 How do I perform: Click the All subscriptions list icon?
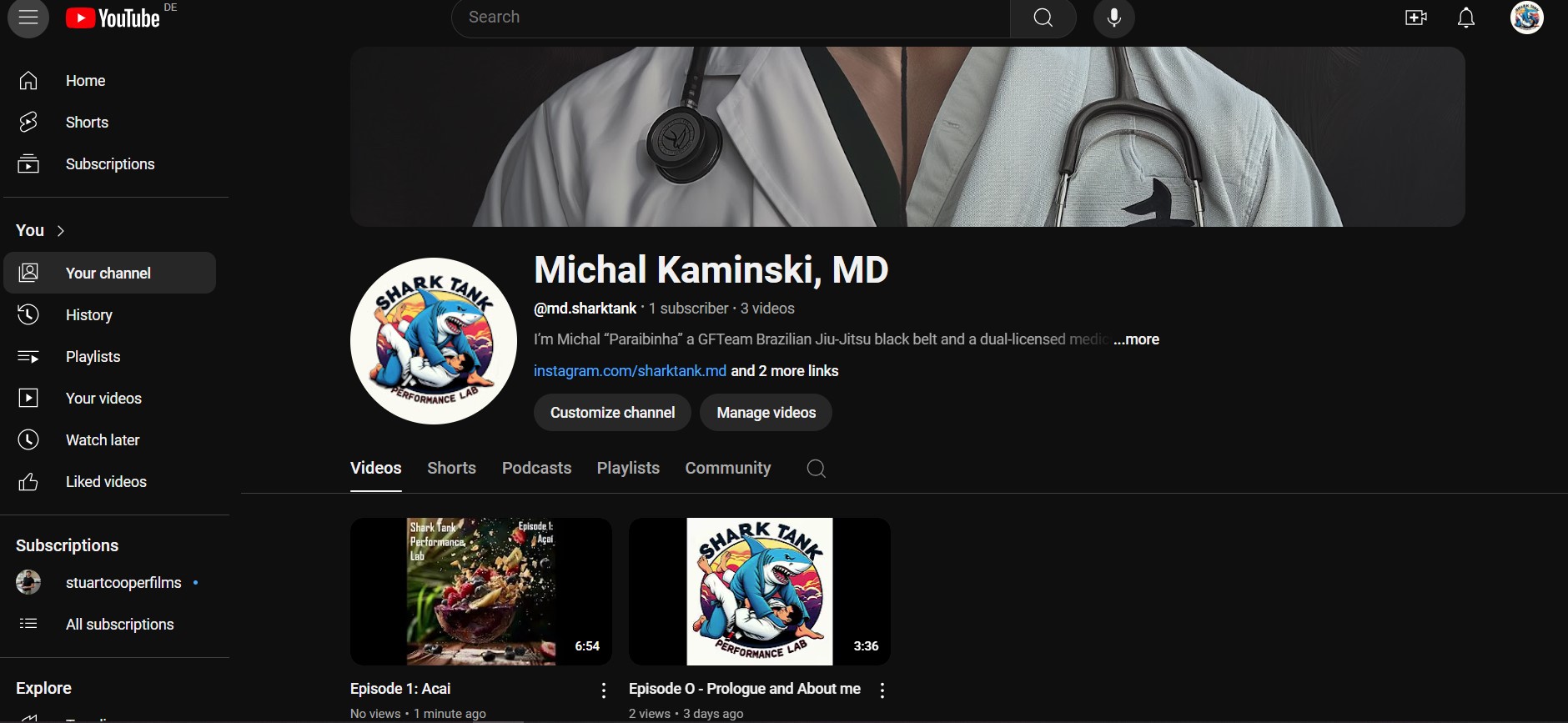[28, 624]
